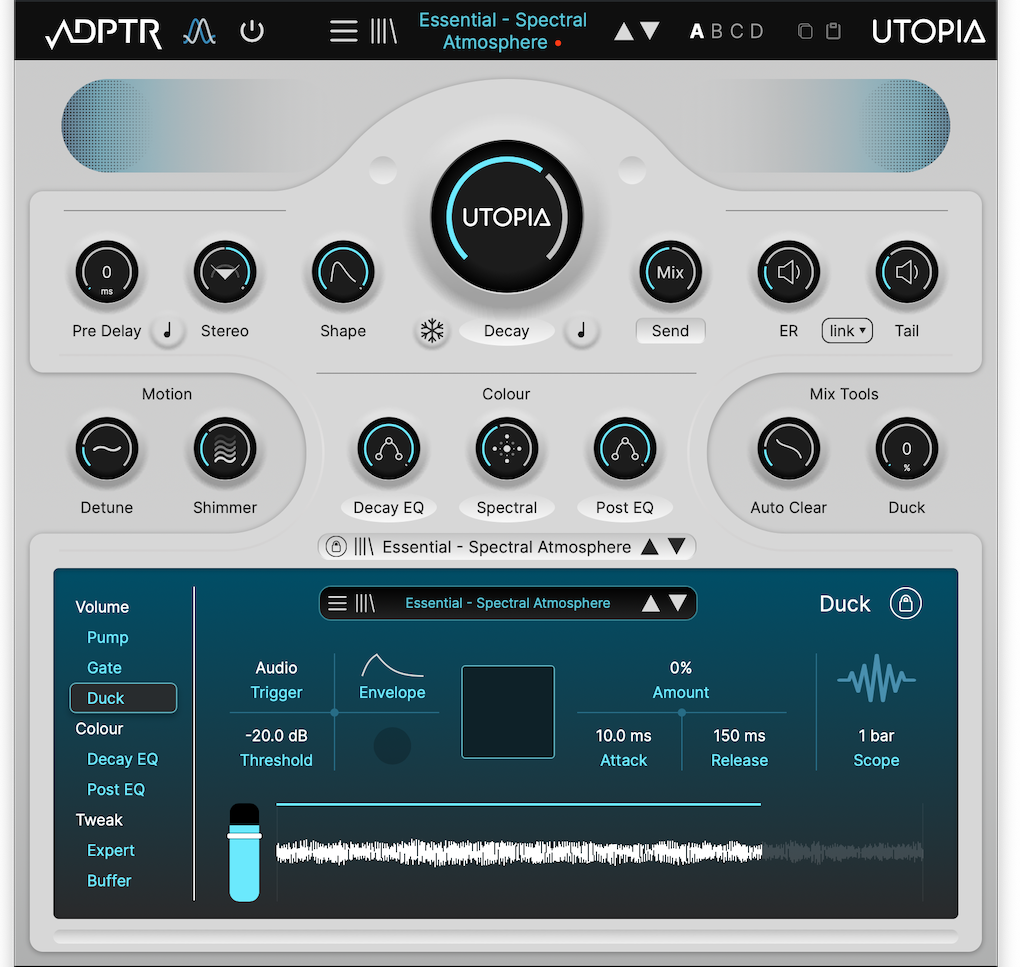Image resolution: width=1024 pixels, height=967 pixels.
Task: Click the Envelope curve icon
Action: [392, 665]
